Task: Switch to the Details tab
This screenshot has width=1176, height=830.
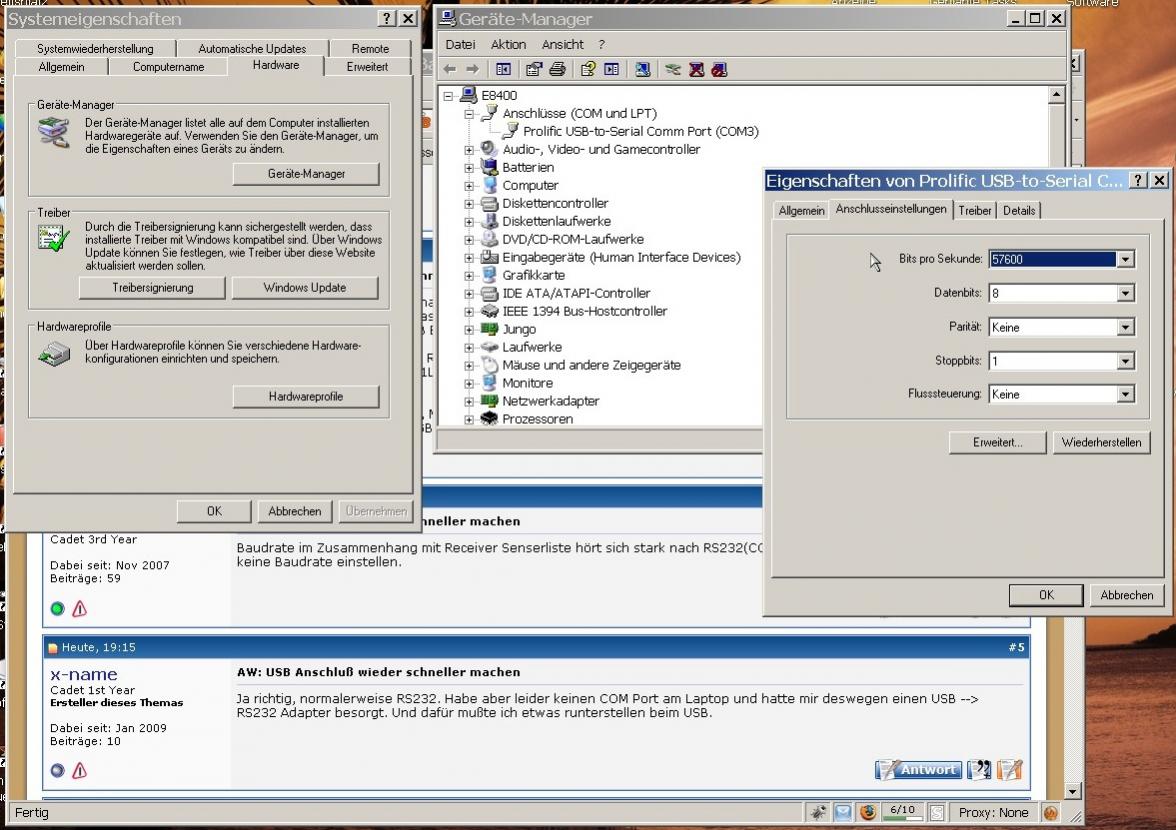Action: click(1019, 211)
